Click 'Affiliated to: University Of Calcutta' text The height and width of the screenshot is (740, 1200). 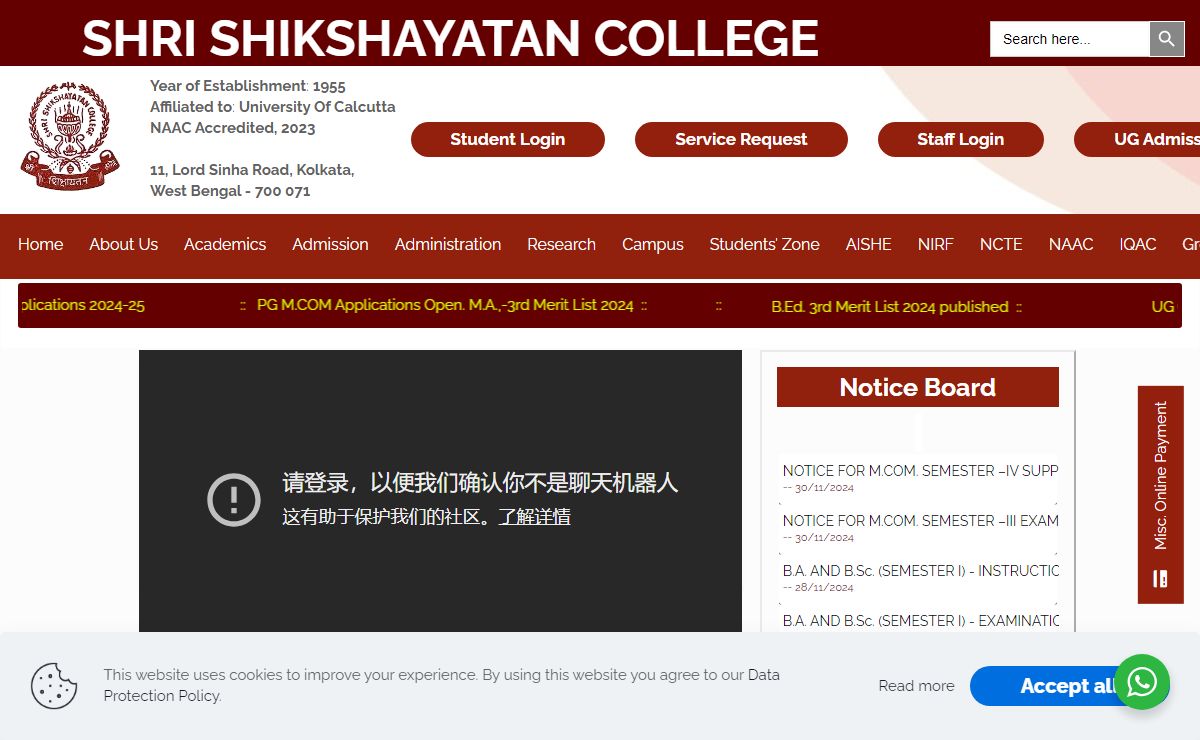click(273, 107)
